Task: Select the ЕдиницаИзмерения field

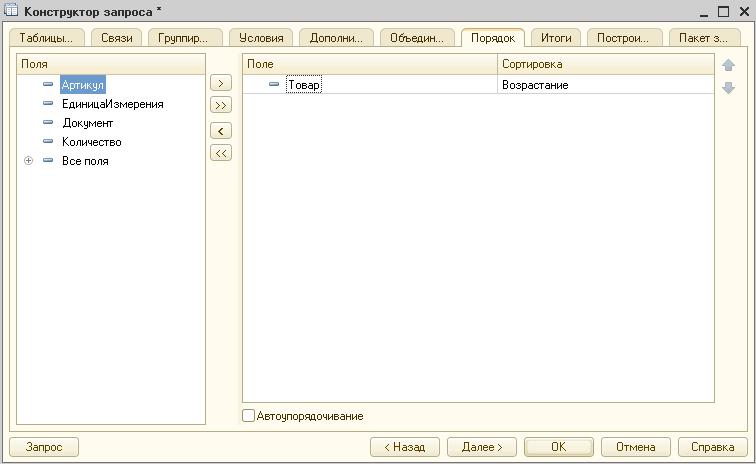Action: click(112, 104)
